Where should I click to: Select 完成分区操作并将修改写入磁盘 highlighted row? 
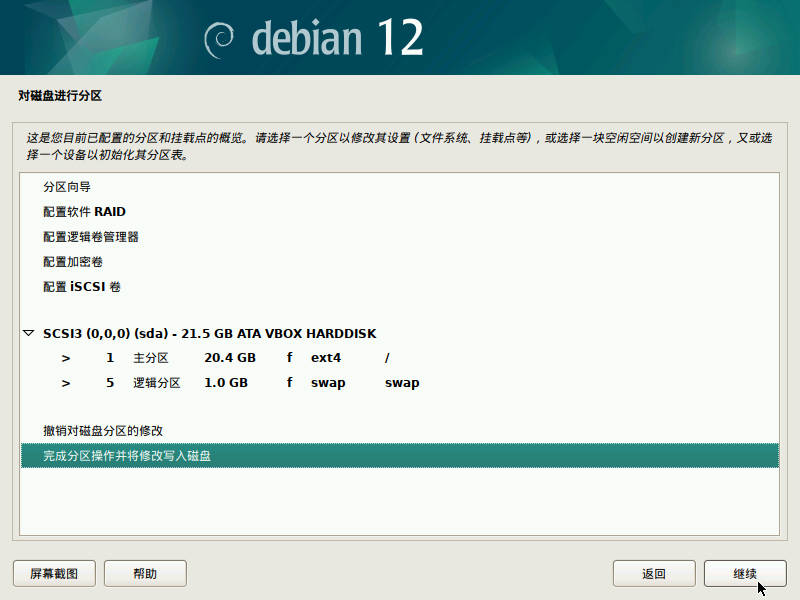[400, 456]
